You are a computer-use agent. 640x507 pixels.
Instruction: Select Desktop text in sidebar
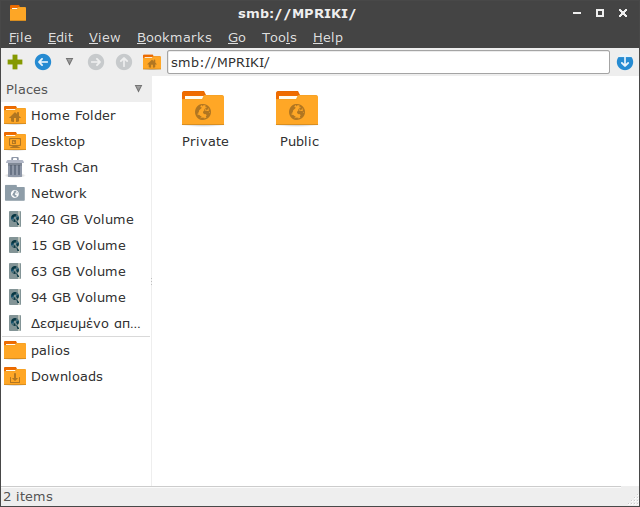pyautogui.click(x=58, y=142)
